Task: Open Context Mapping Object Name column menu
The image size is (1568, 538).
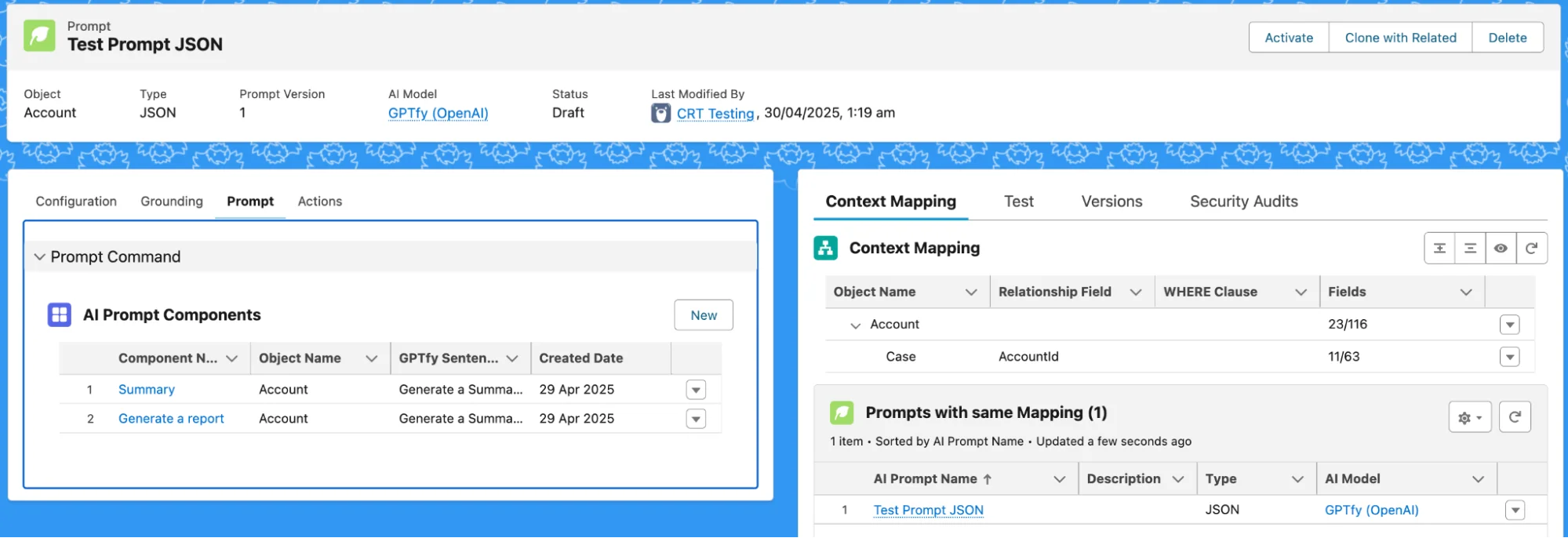Action: pyautogui.click(x=971, y=293)
